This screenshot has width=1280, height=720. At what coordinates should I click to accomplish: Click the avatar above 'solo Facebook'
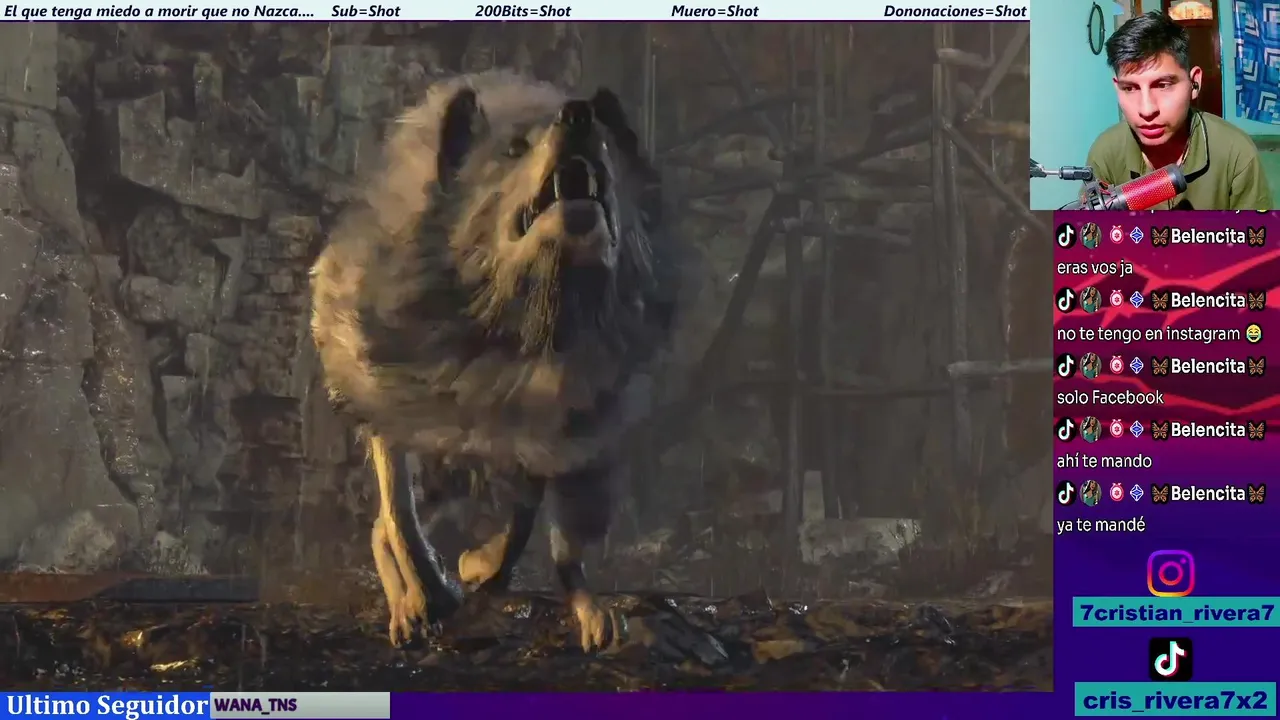coord(1091,366)
